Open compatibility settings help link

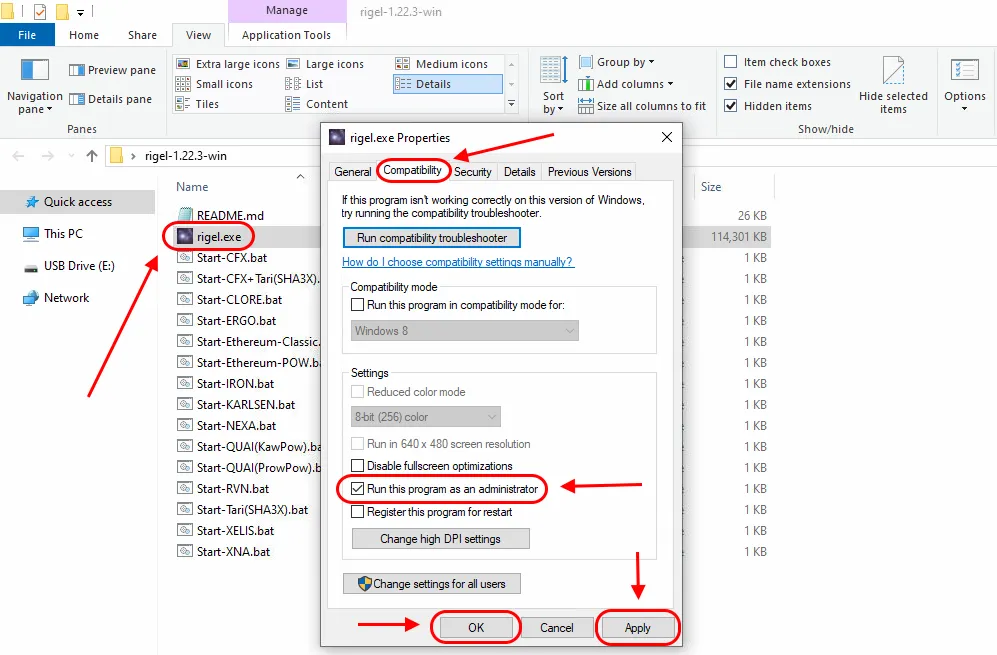pyautogui.click(x=457, y=262)
